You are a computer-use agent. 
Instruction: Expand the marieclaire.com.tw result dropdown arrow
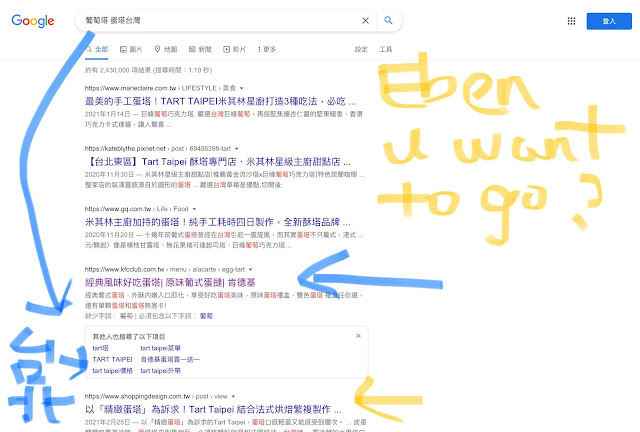tap(242, 88)
